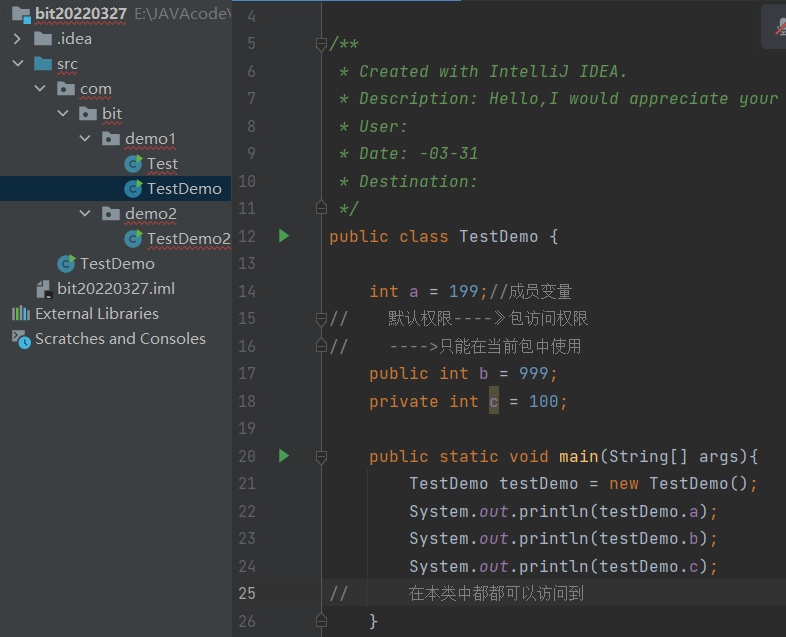Click the value 100 on line 18

pos(543,401)
